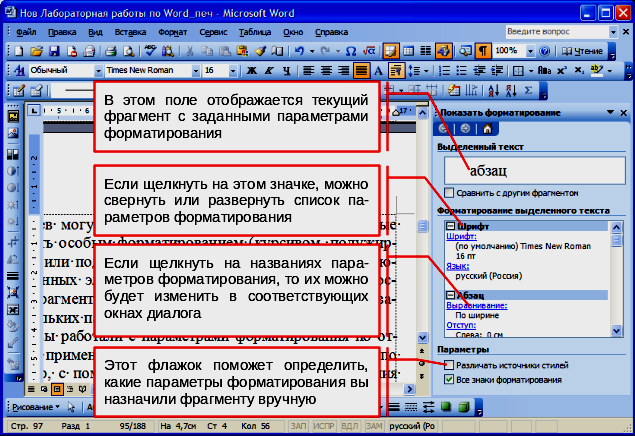
Task: Toggle the Tables and Borders toolbar icon
Action: [x=391, y=51]
